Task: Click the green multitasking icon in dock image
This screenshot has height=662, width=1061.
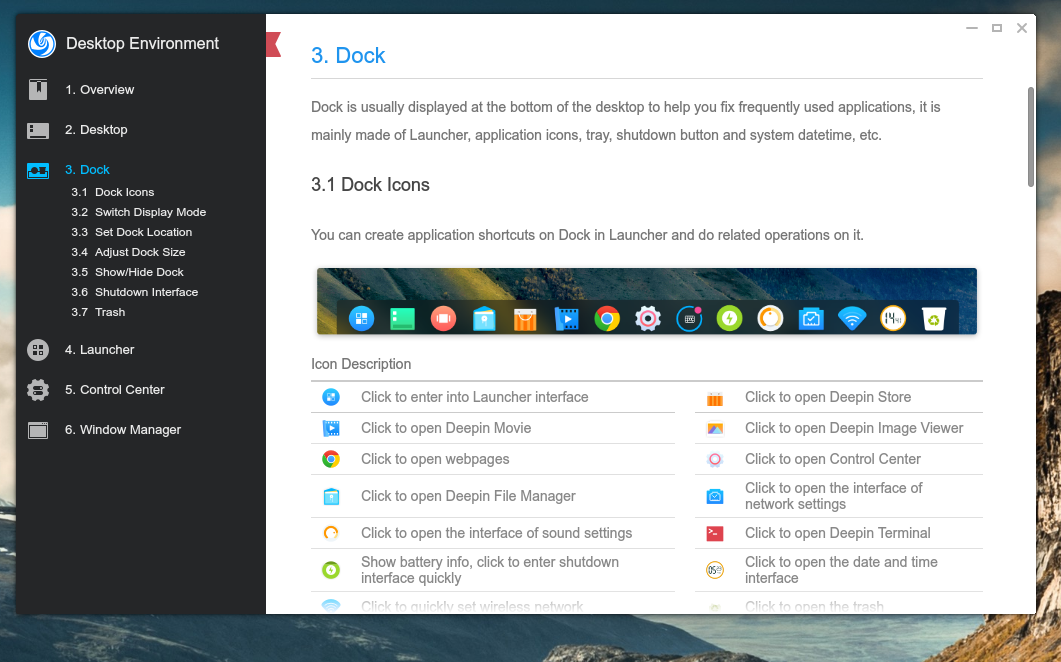Action: 403,318
